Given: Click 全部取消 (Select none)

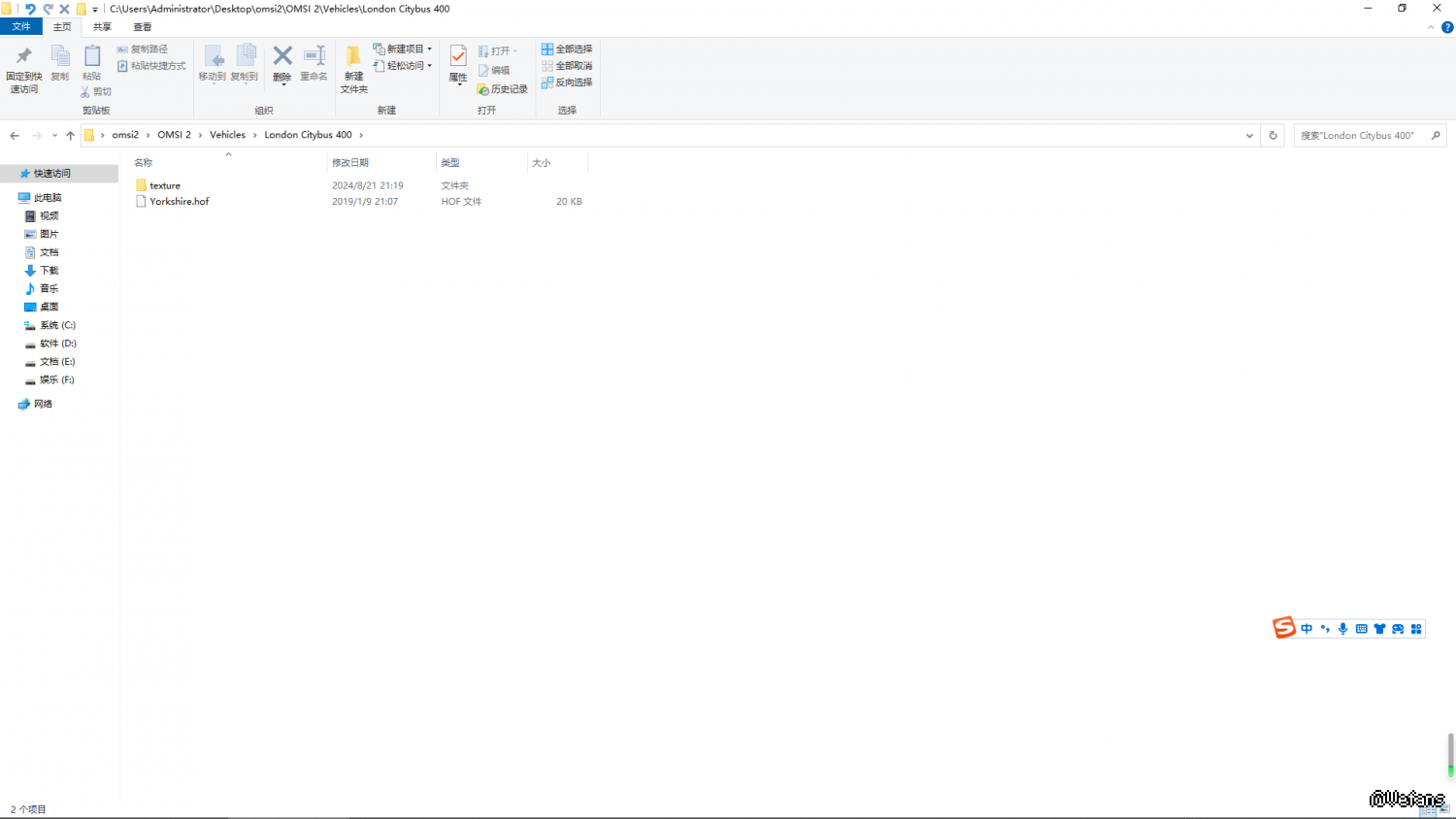Looking at the screenshot, I should pyautogui.click(x=567, y=66).
